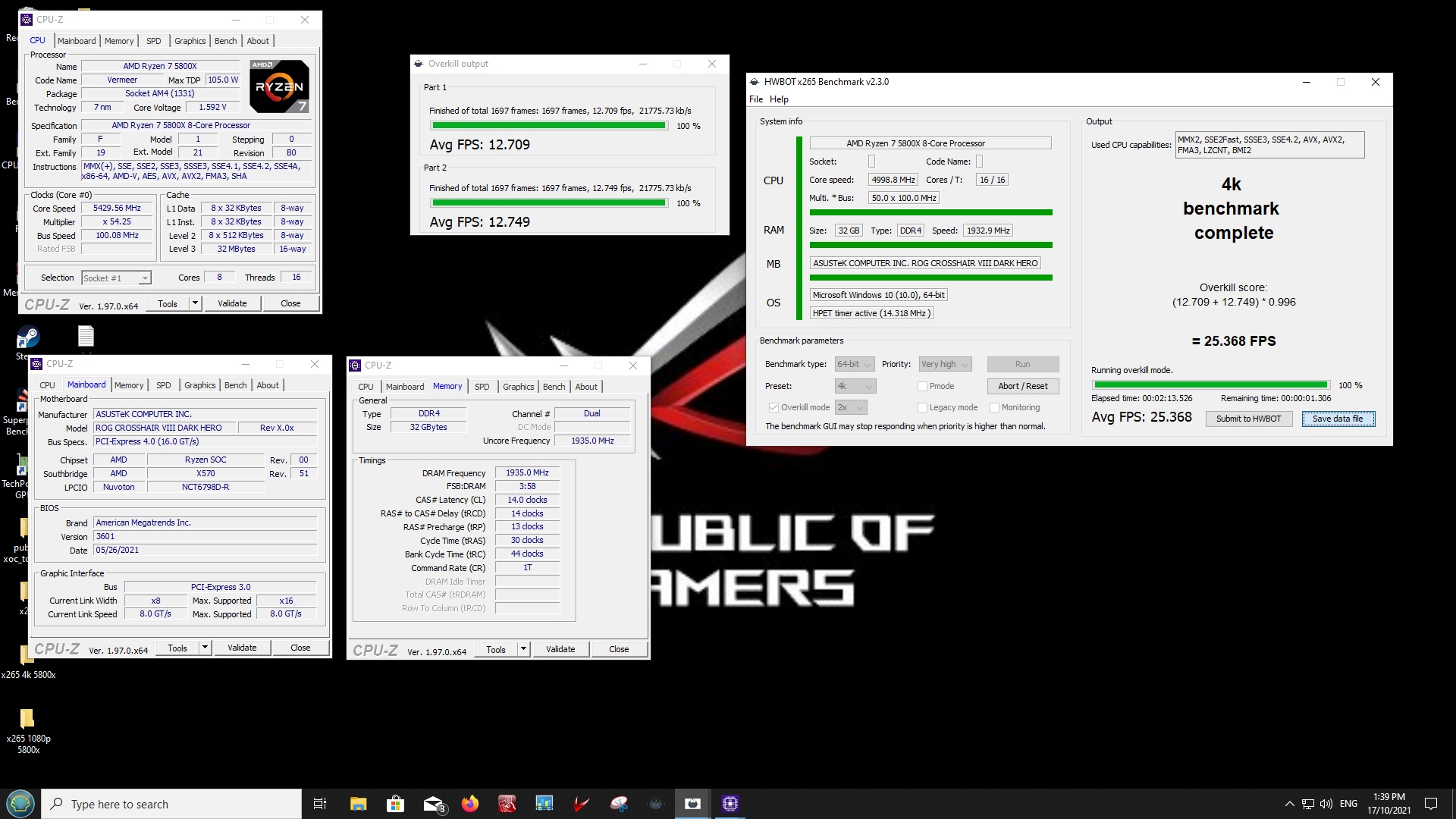Click the ENG language indicator
1456x819 pixels.
1348,804
